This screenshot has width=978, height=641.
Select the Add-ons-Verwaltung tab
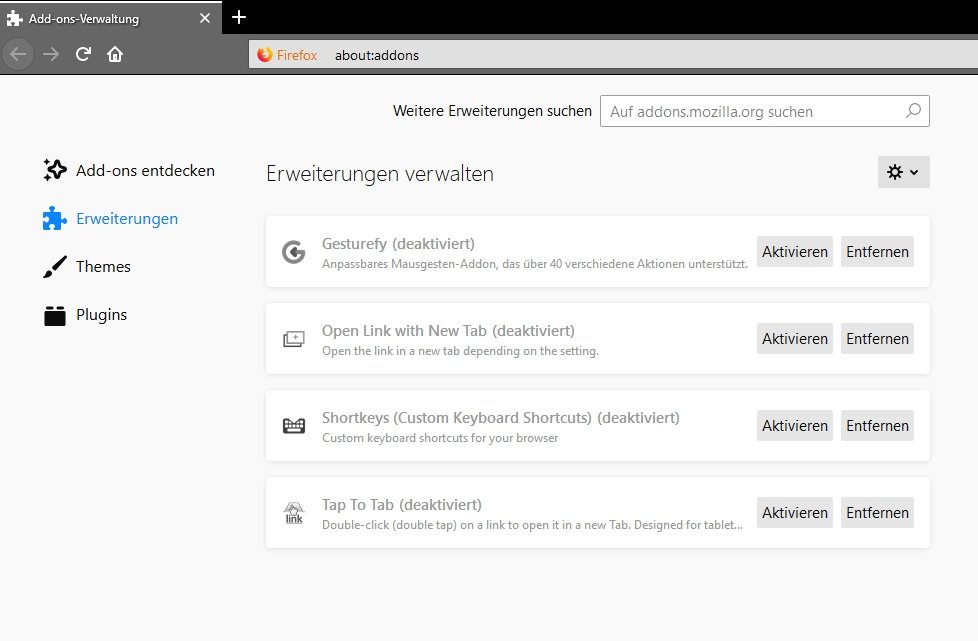click(111, 18)
